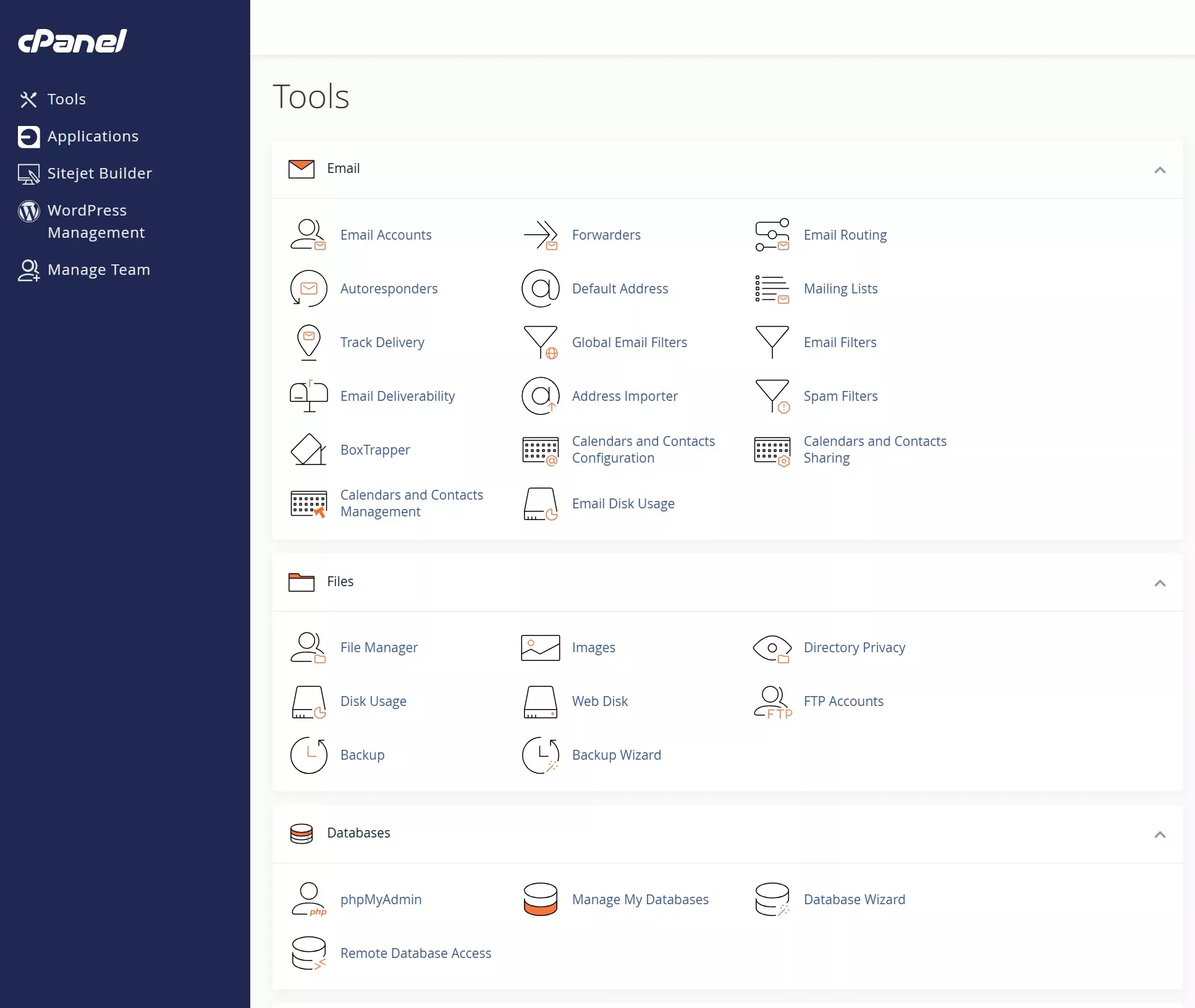Open the Forwarders icon

point(540,235)
